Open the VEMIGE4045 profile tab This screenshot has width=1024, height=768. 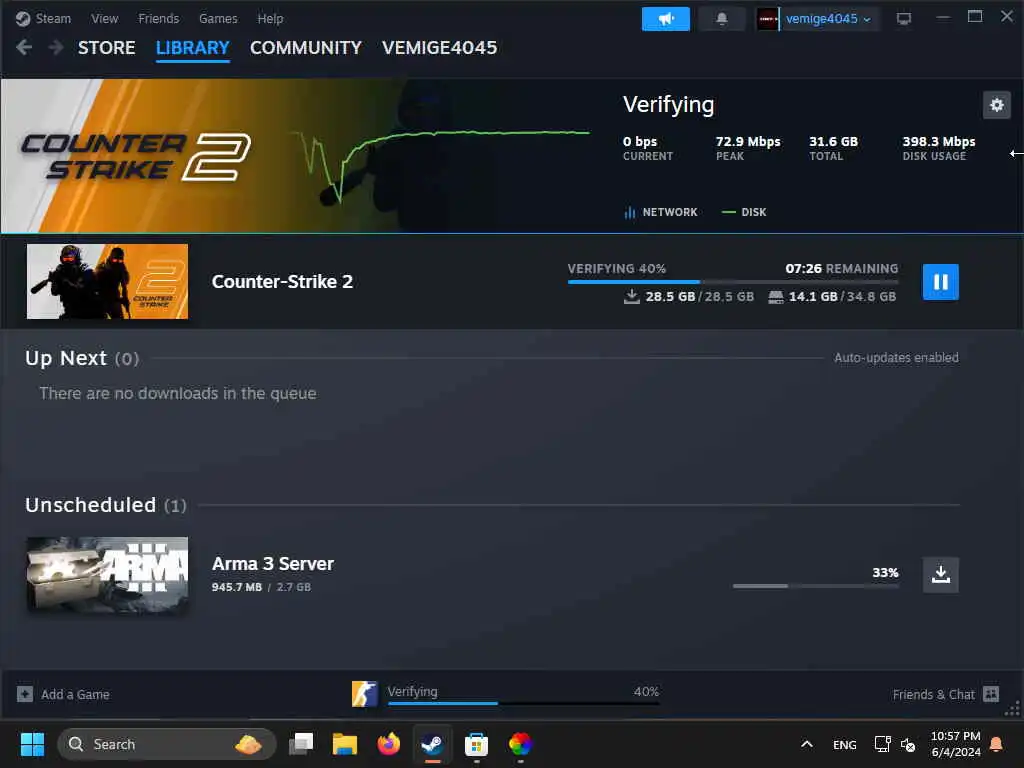point(440,48)
